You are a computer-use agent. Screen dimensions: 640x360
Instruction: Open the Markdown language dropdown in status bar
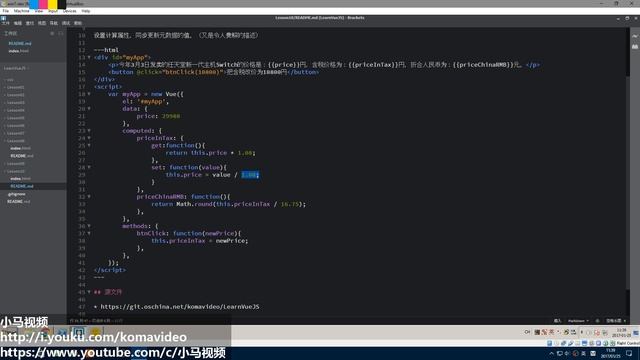(x=578, y=321)
